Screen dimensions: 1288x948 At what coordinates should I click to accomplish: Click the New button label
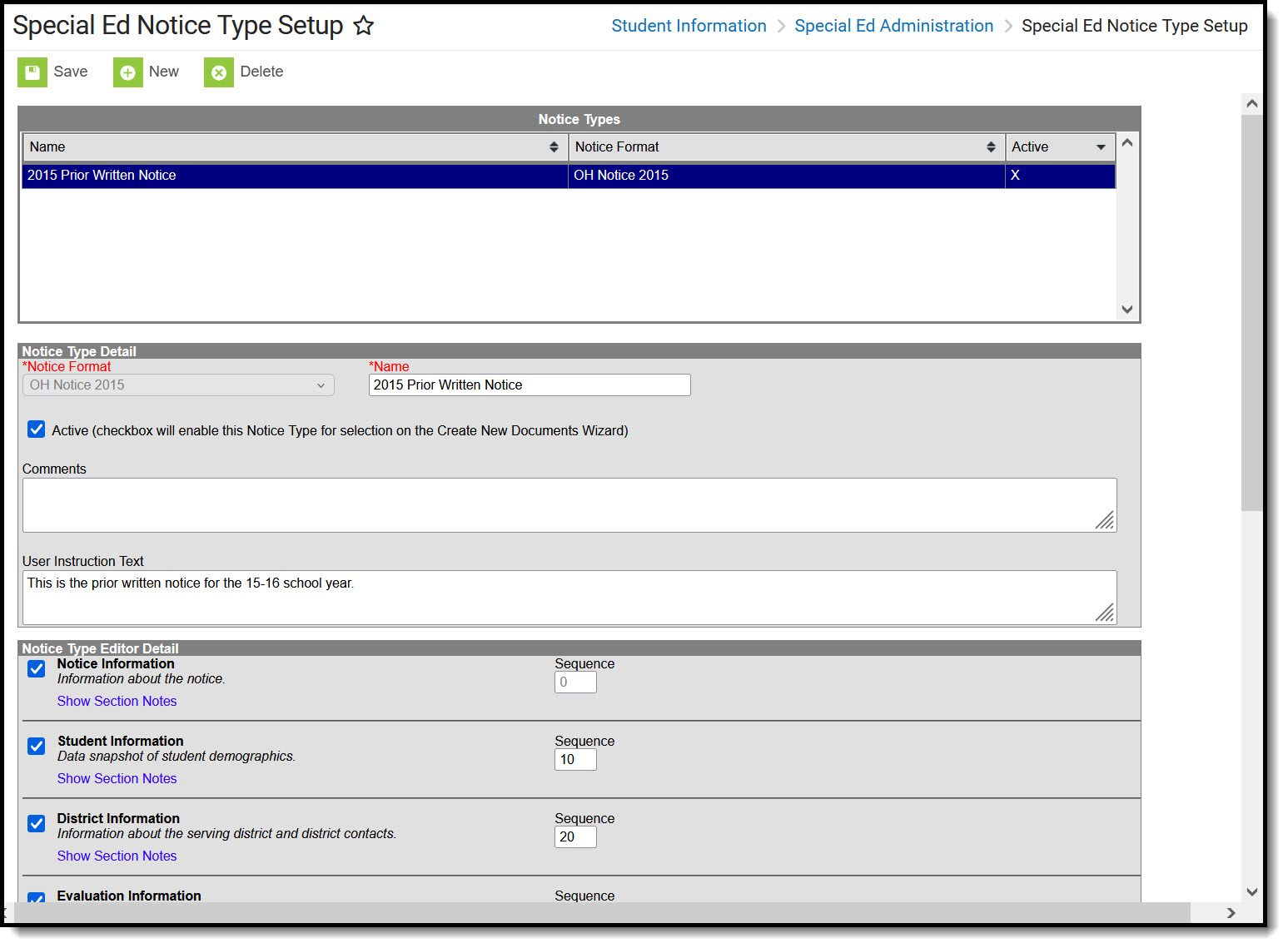tap(164, 72)
